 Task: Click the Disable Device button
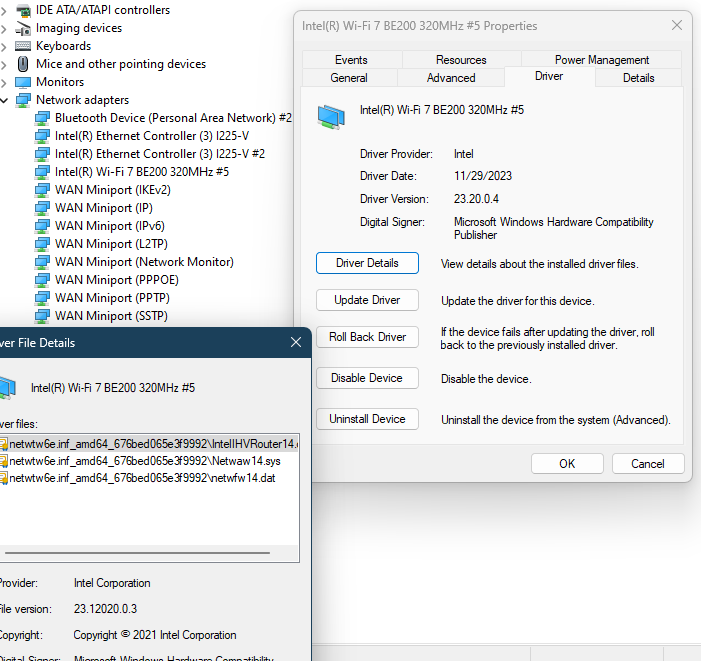[x=367, y=378]
